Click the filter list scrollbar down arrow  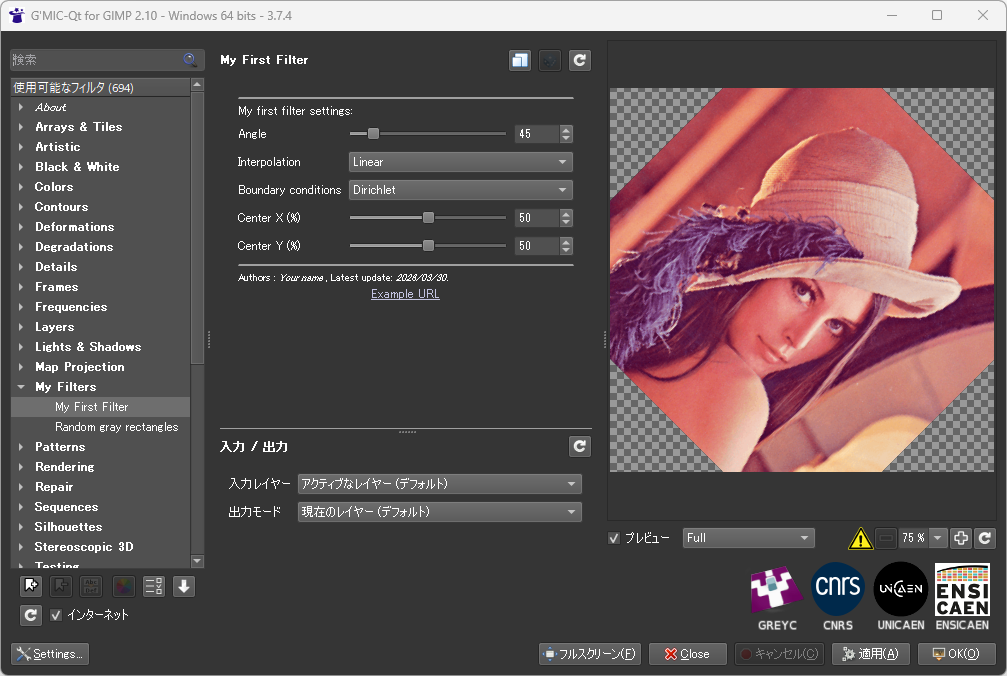197,561
